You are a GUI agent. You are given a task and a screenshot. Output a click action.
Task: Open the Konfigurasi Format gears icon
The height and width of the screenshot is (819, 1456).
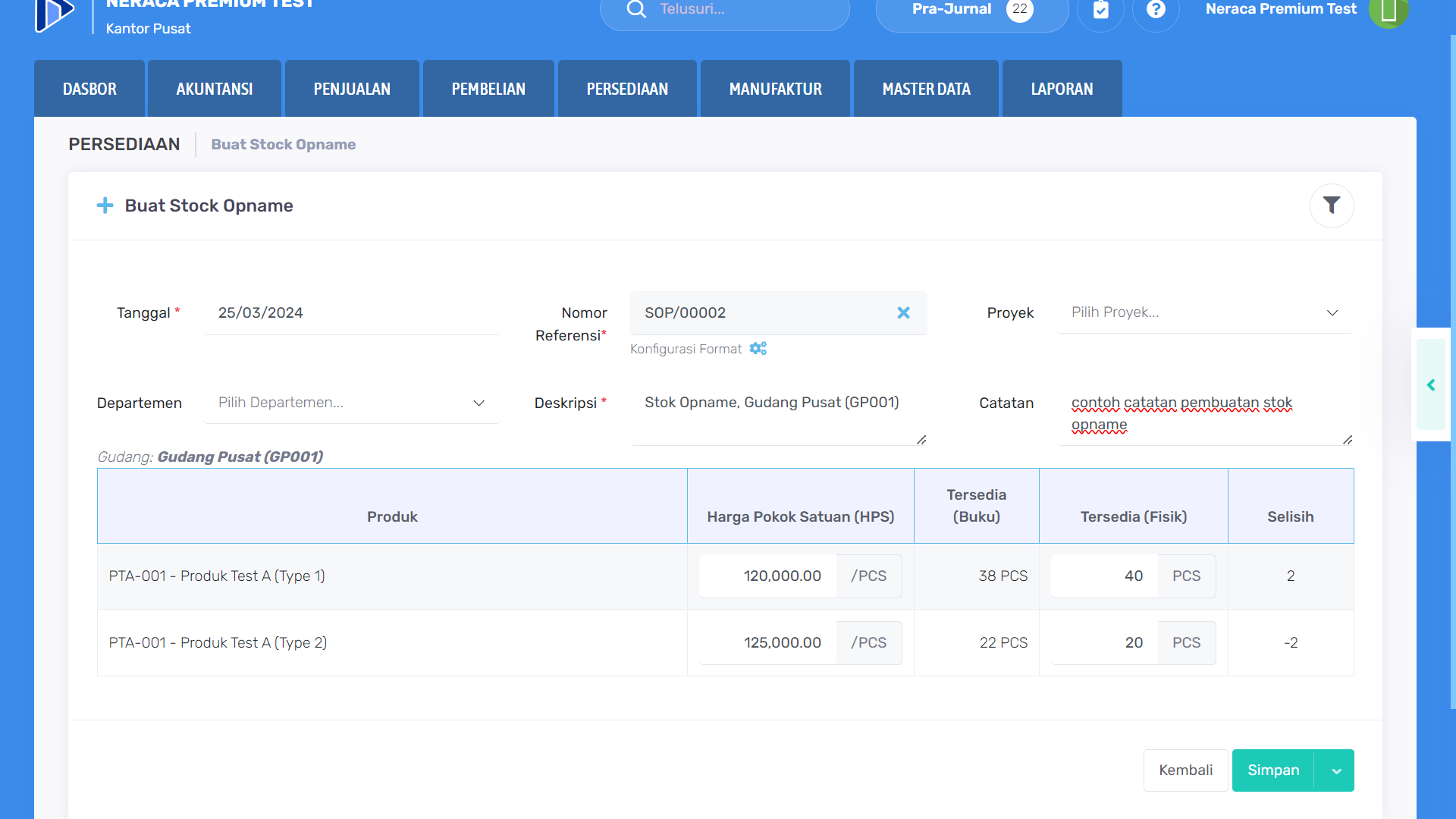point(758,348)
